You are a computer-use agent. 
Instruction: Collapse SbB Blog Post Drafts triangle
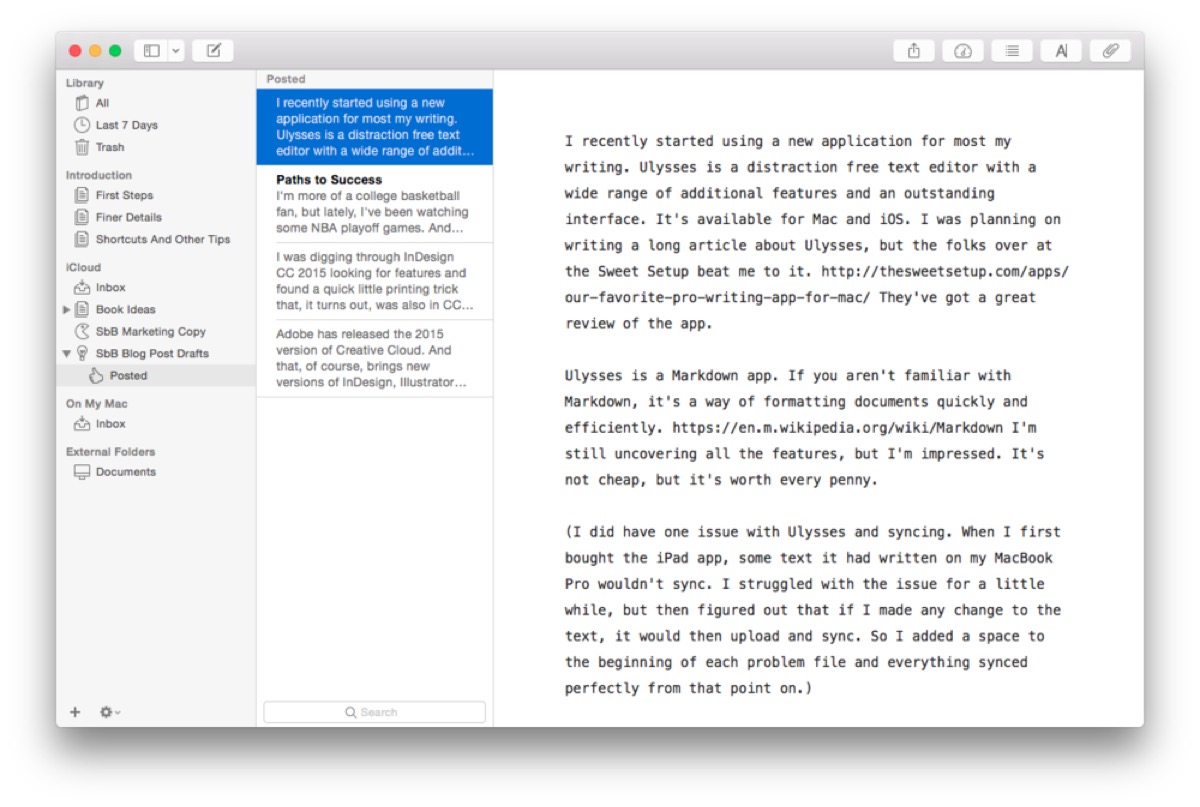point(67,353)
